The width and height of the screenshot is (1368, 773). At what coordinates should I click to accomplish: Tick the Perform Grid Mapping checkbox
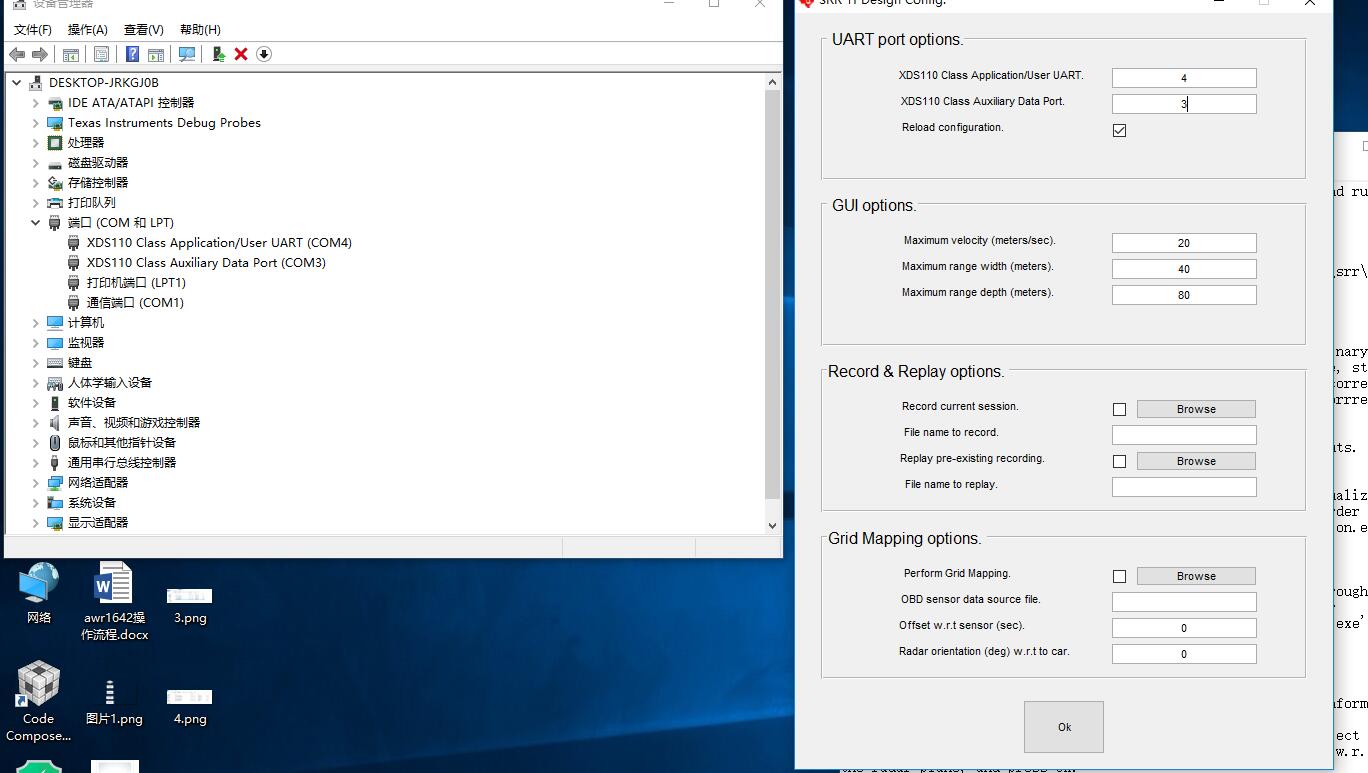(1119, 576)
